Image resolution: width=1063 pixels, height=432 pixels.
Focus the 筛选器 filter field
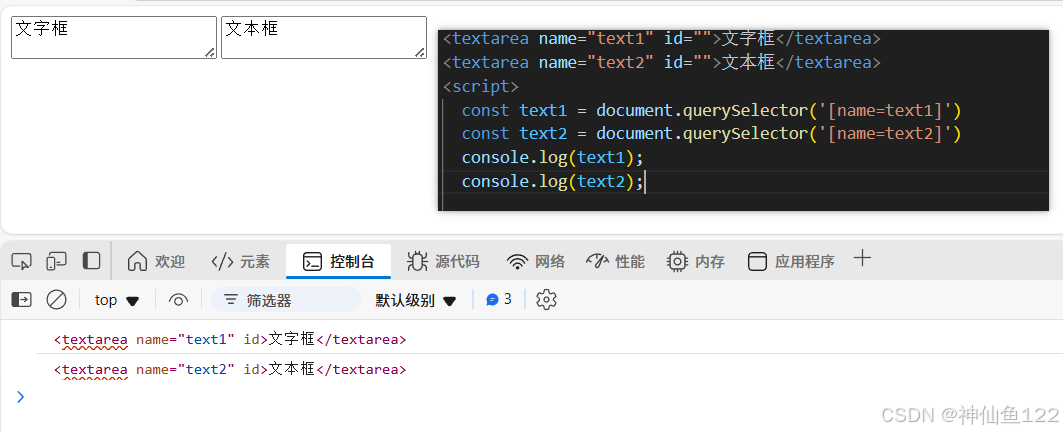coord(285,300)
